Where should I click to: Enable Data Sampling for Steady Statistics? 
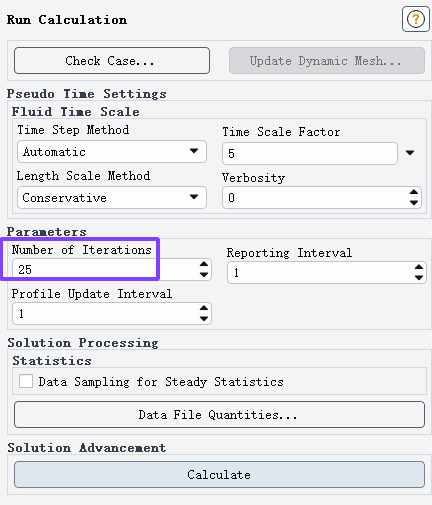click(26, 381)
